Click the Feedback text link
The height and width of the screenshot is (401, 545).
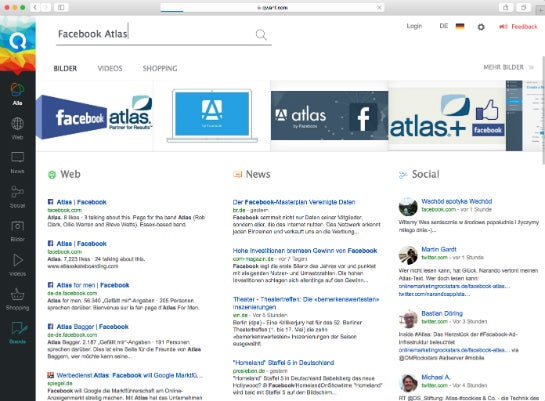[524, 26]
